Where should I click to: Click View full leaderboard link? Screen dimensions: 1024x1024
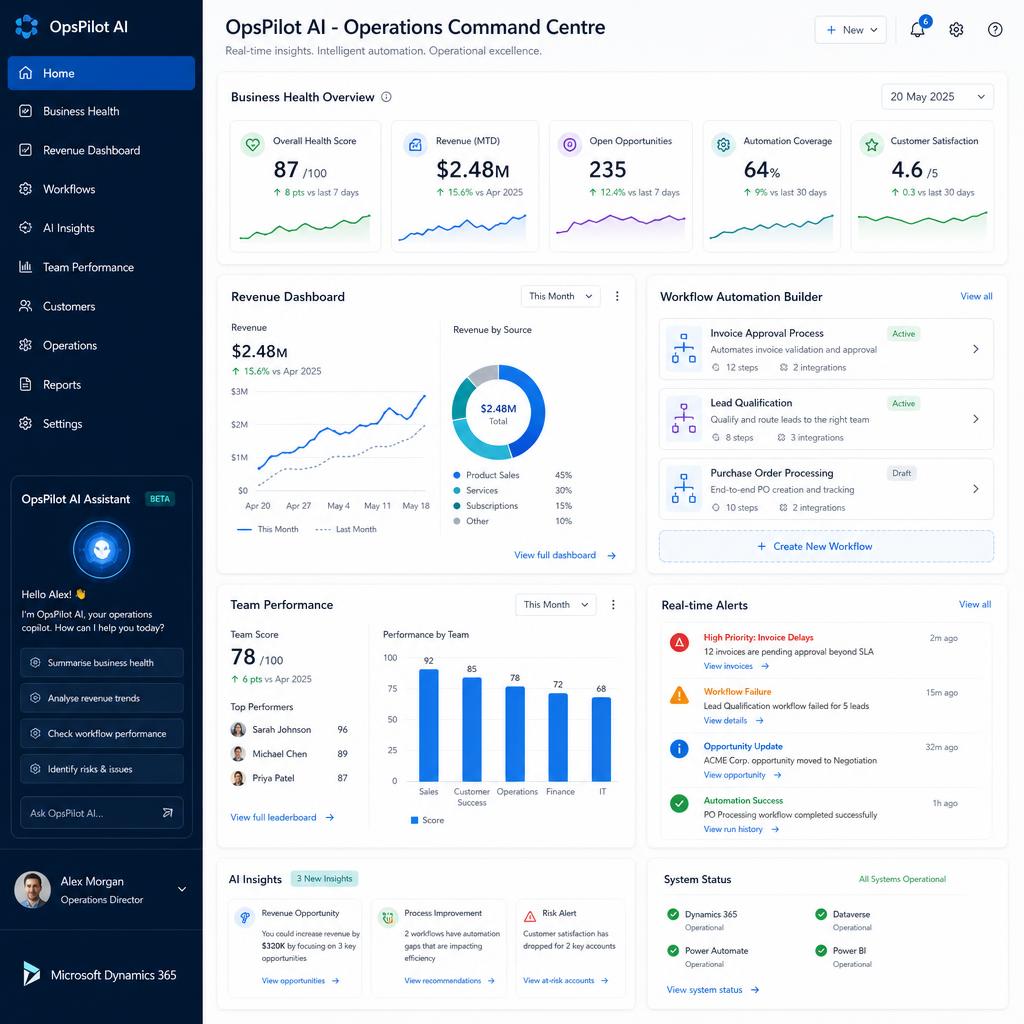click(282, 818)
